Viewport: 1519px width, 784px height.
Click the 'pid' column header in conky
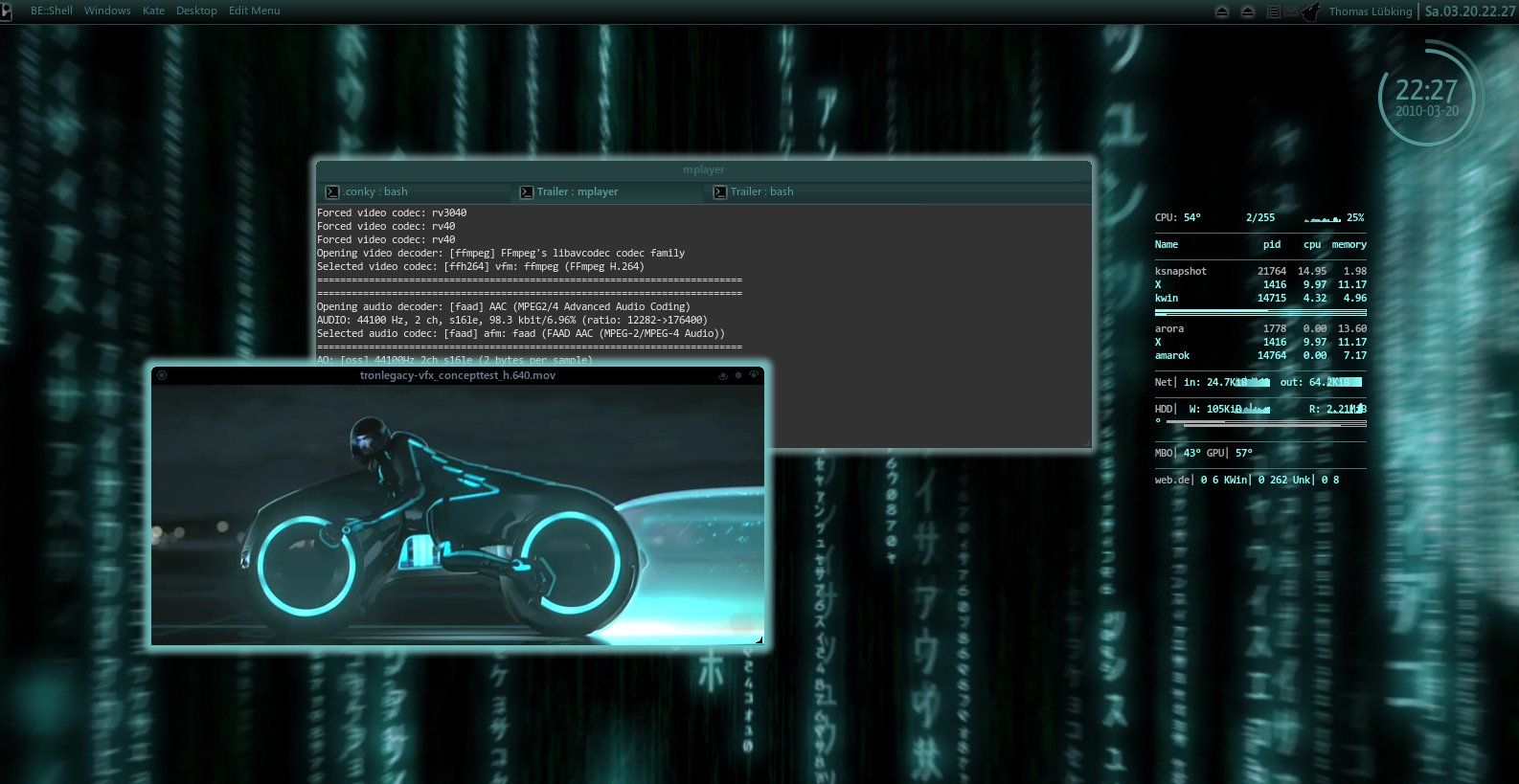point(1272,244)
